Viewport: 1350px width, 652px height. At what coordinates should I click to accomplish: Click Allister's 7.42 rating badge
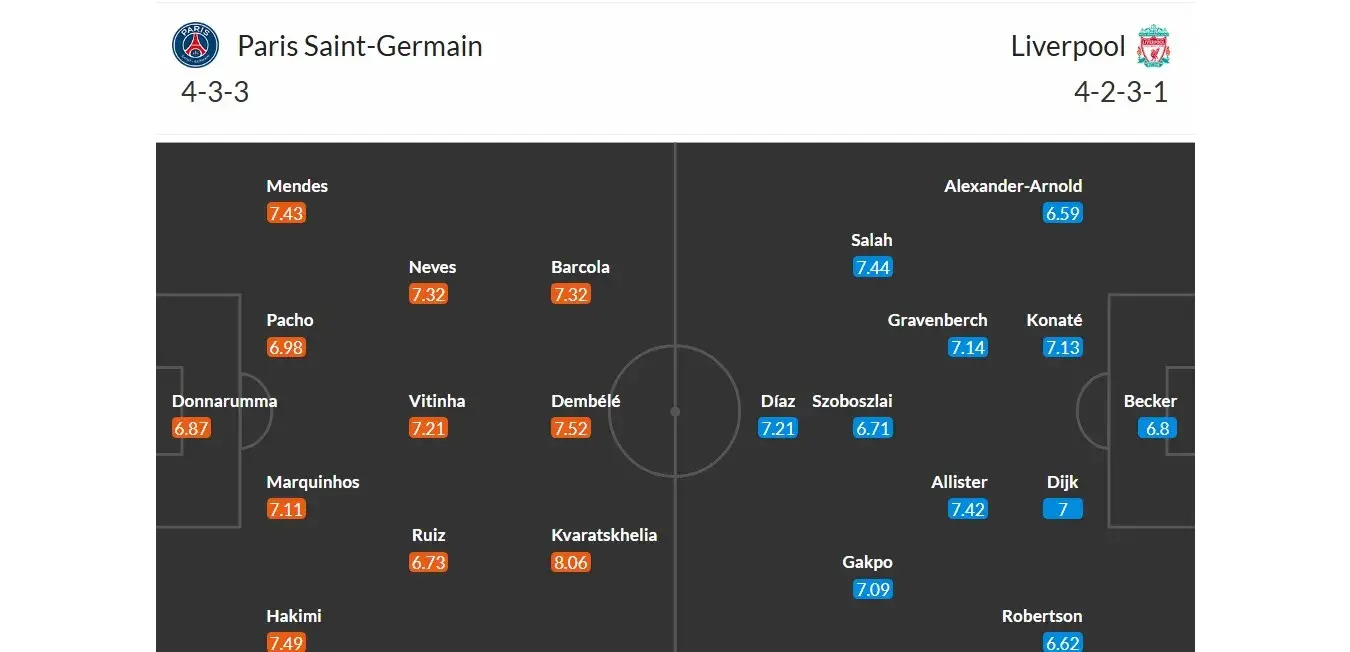coord(968,509)
